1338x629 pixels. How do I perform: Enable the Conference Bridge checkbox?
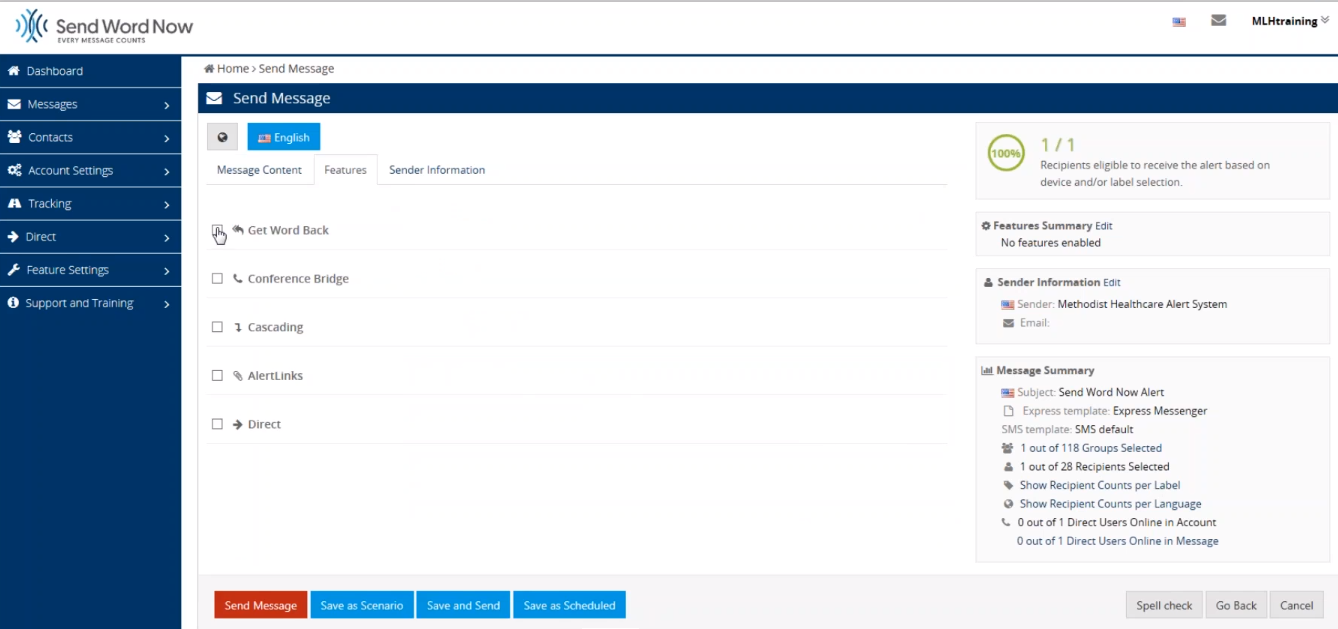coord(217,279)
